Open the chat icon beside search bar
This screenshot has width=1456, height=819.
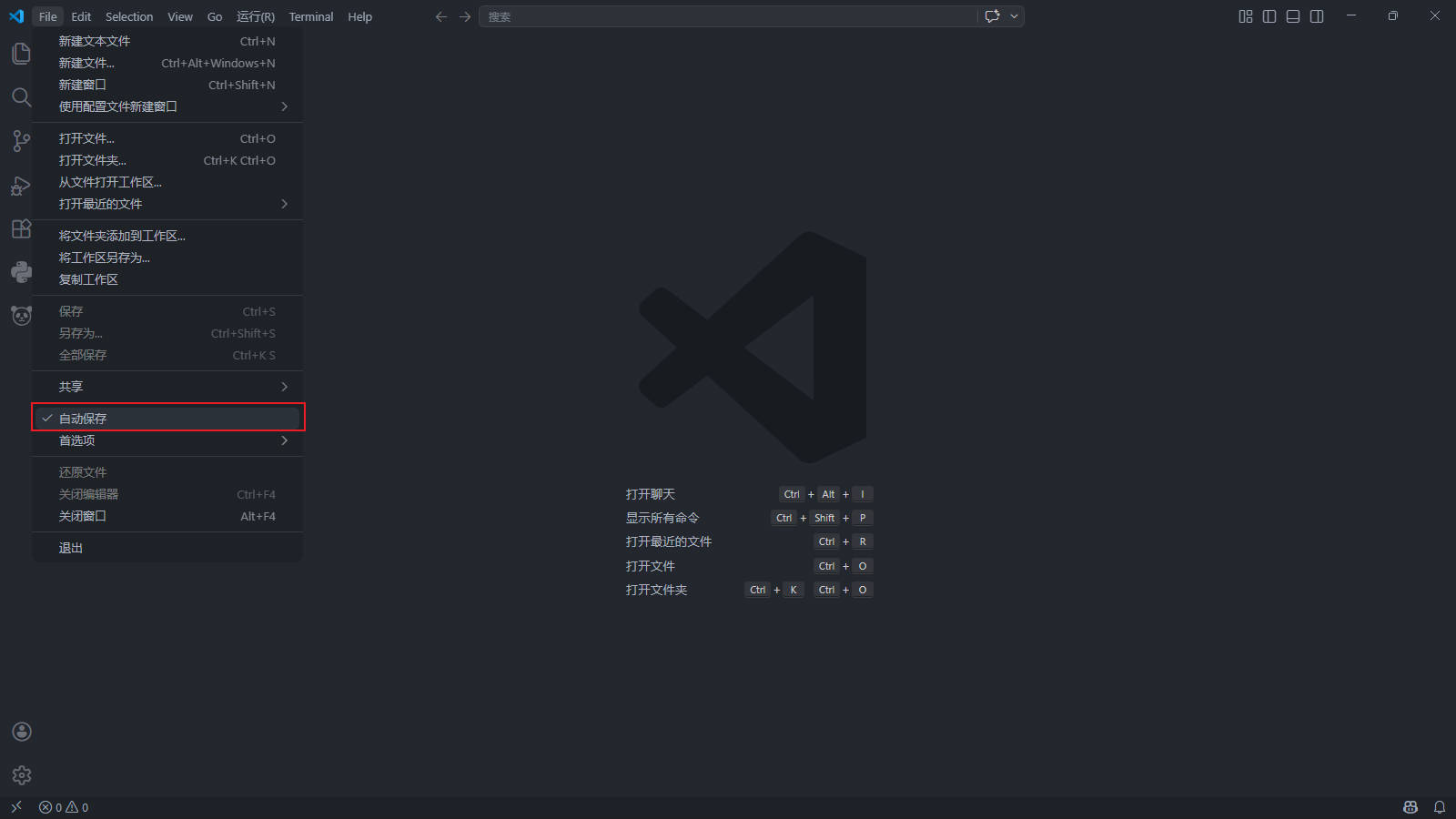tap(992, 16)
